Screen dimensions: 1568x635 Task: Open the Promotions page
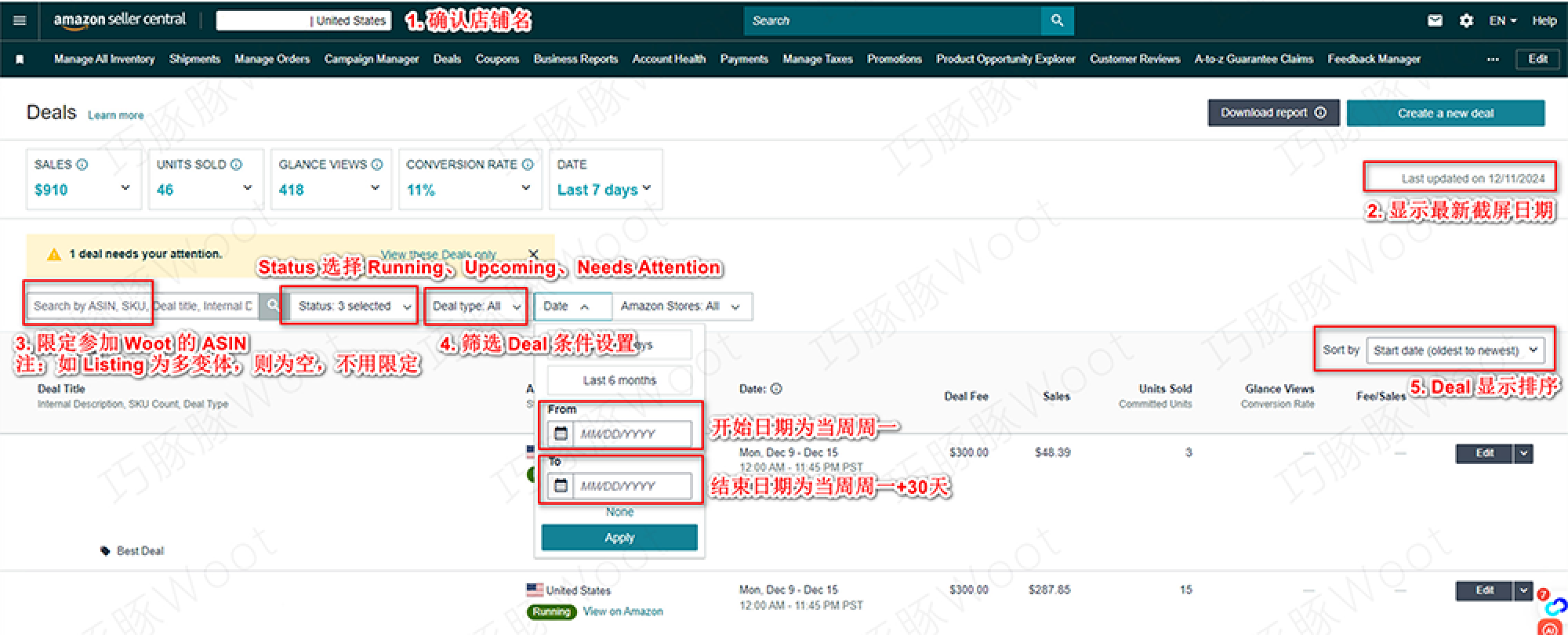pyautogui.click(x=895, y=59)
